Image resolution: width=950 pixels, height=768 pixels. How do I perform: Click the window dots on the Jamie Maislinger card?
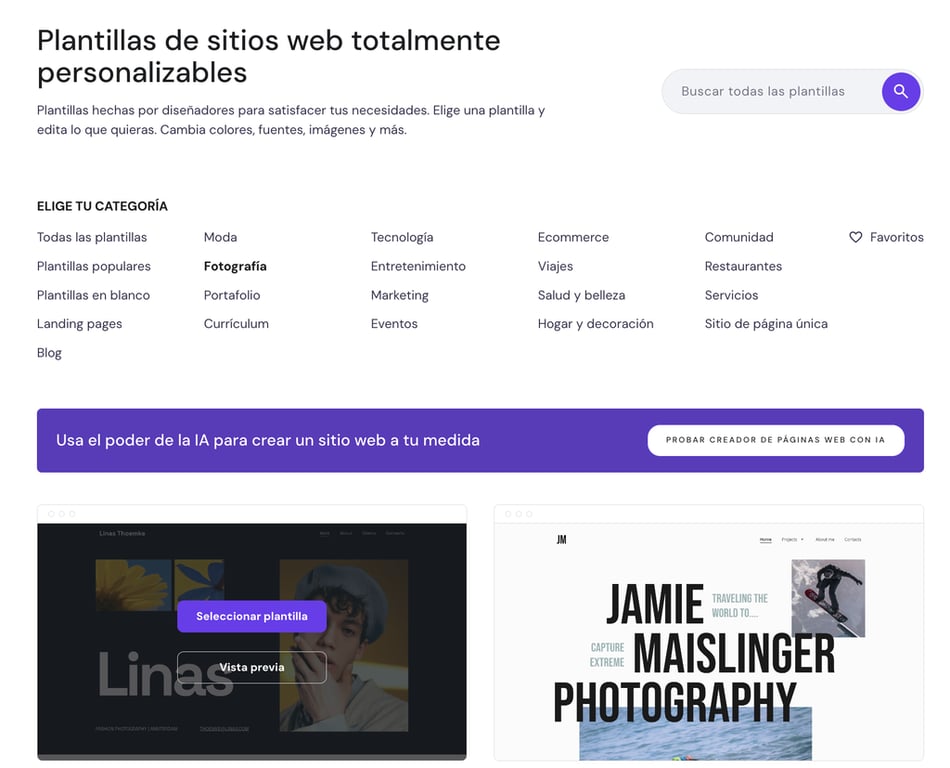tap(519, 512)
